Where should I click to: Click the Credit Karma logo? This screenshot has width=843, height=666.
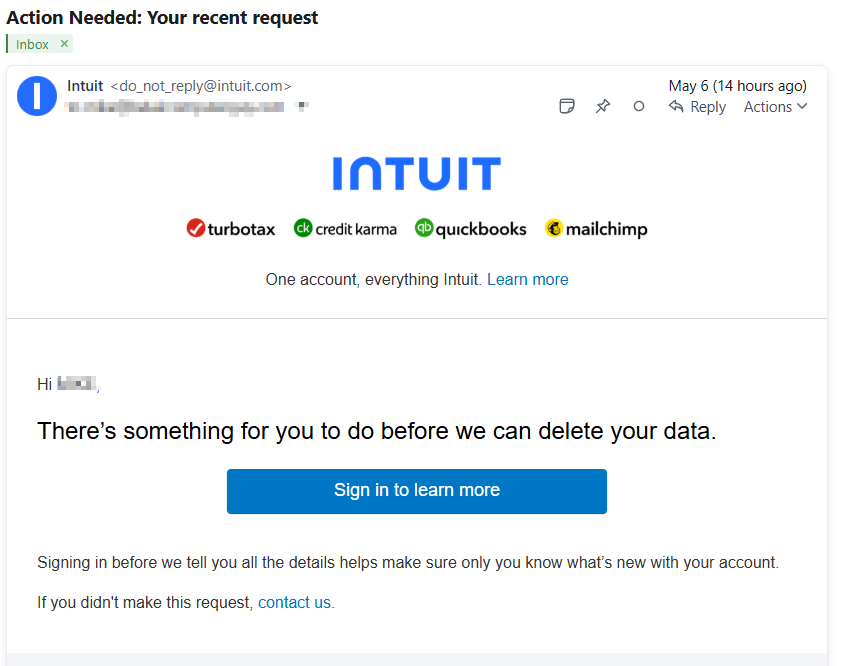345,229
